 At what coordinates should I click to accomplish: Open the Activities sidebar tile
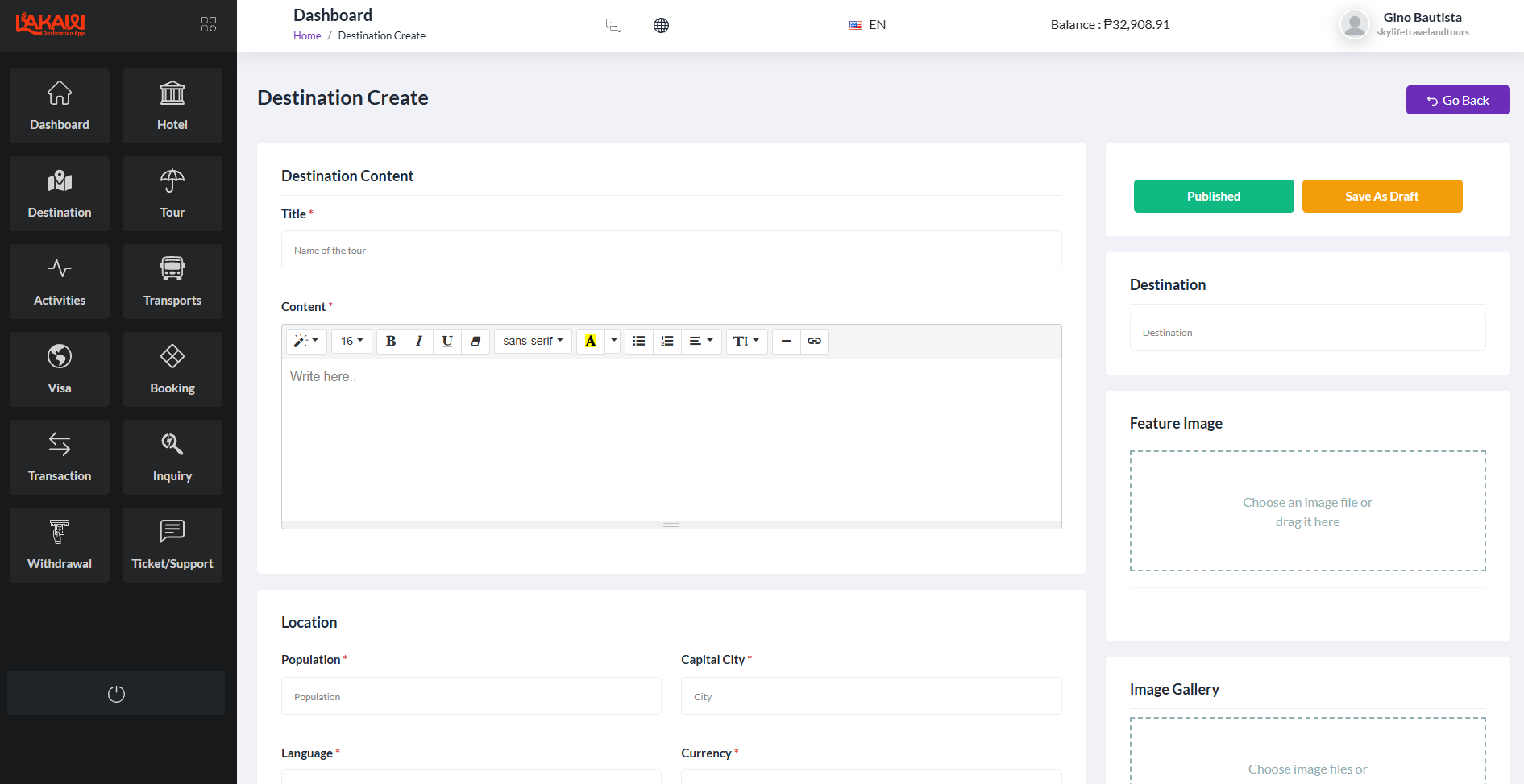[x=60, y=281]
